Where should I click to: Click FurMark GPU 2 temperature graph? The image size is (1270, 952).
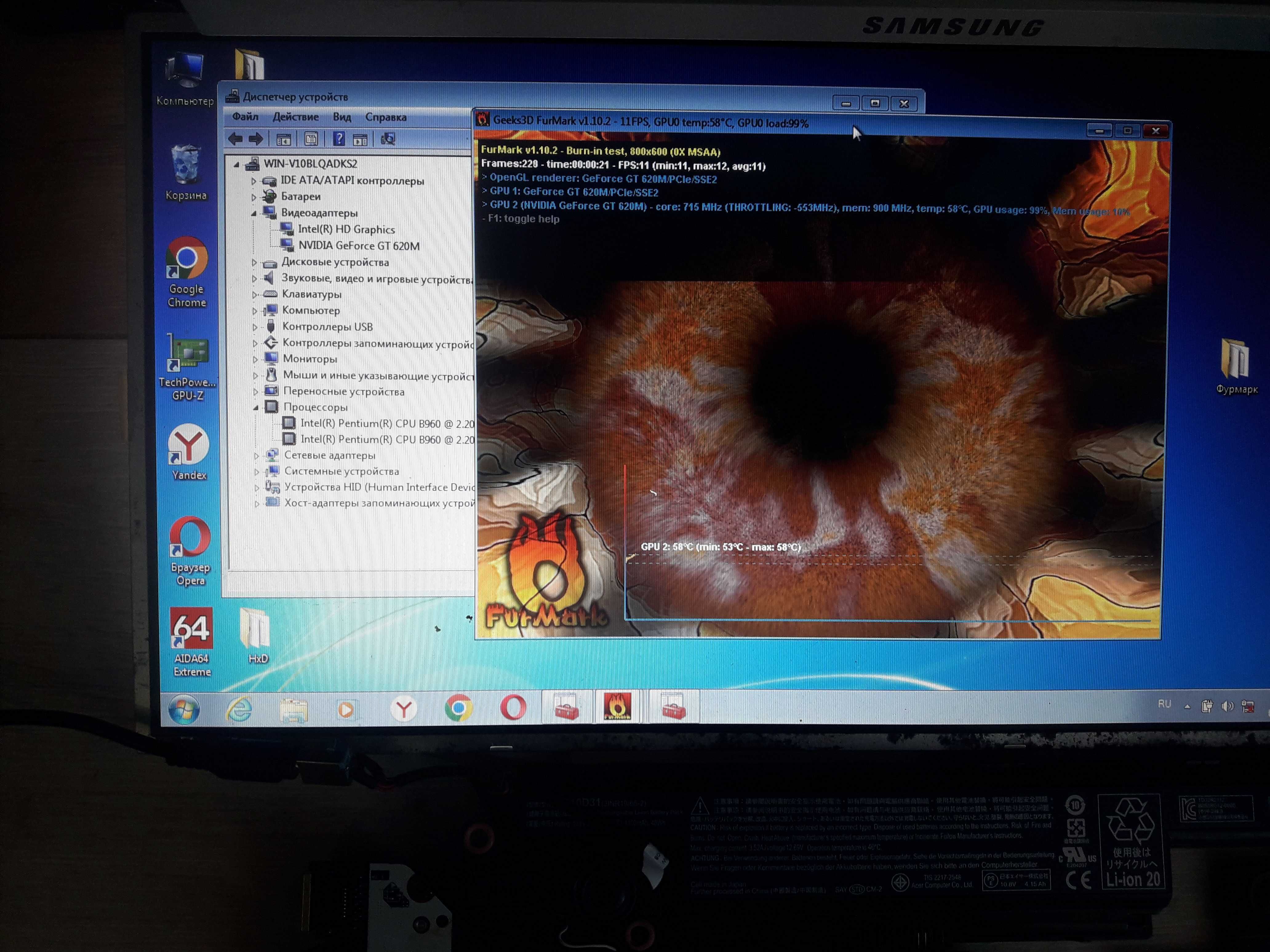pyautogui.click(x=889, y=543)
